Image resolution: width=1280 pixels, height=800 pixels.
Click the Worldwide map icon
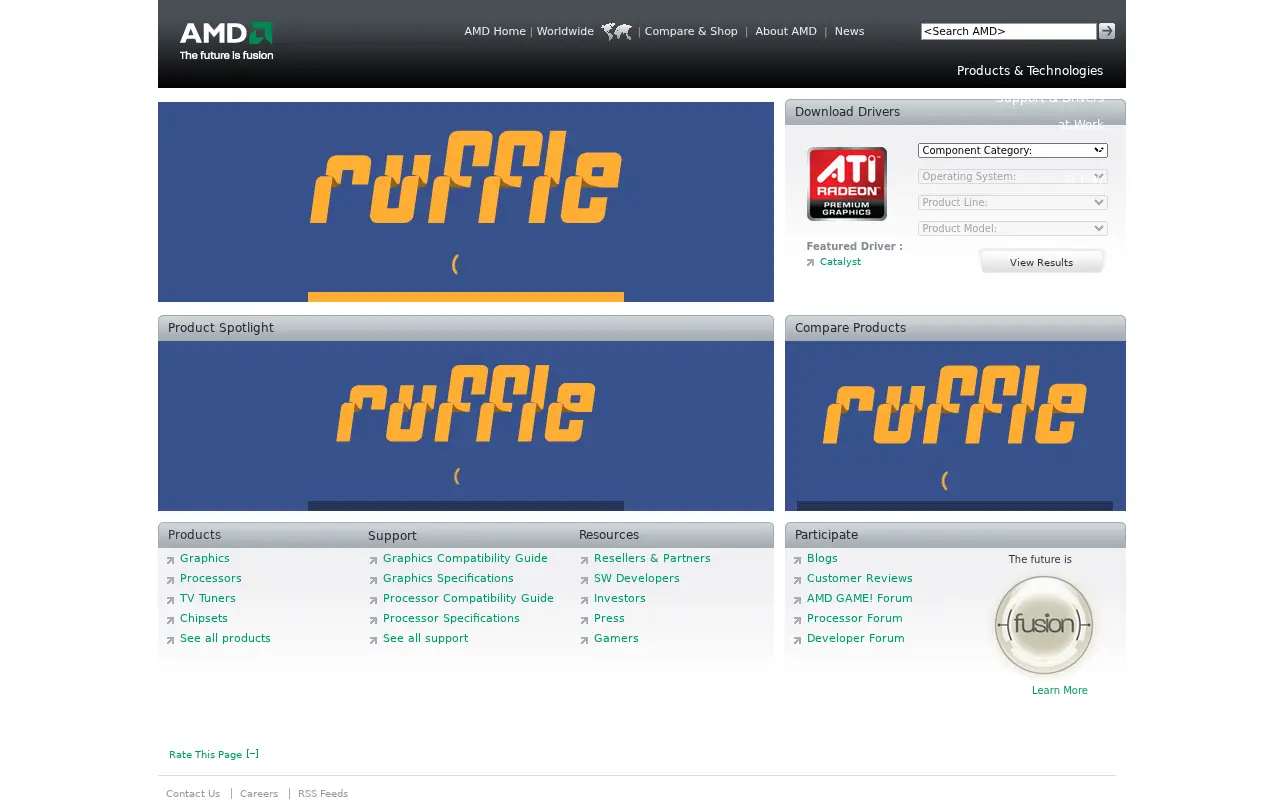(x=616, y=32)
